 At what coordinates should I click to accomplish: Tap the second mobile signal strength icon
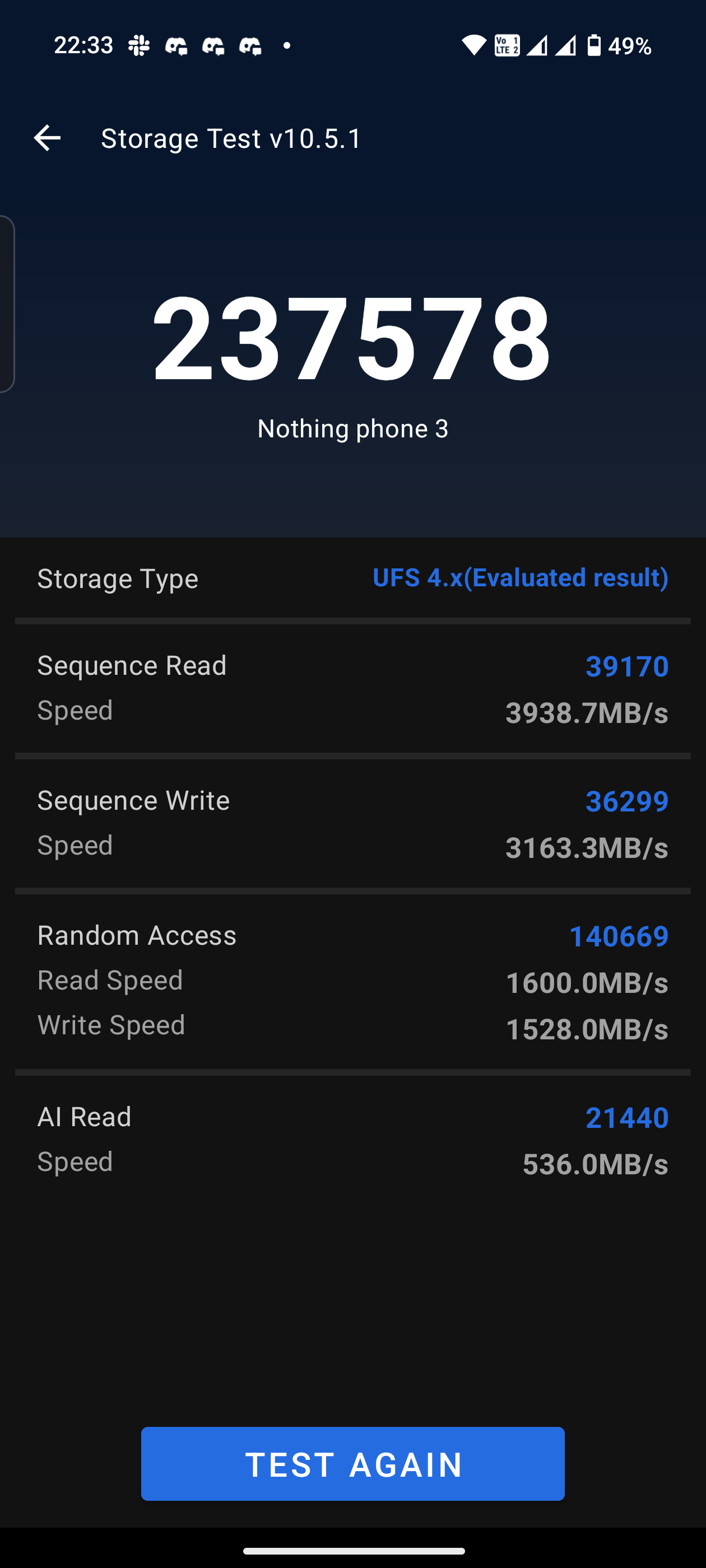tap(565, 46)
